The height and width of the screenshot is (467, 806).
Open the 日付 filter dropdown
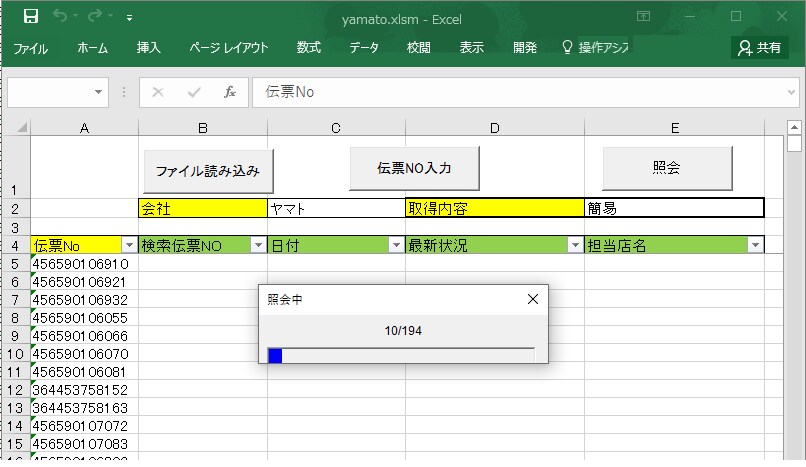(x=396, y=246)
